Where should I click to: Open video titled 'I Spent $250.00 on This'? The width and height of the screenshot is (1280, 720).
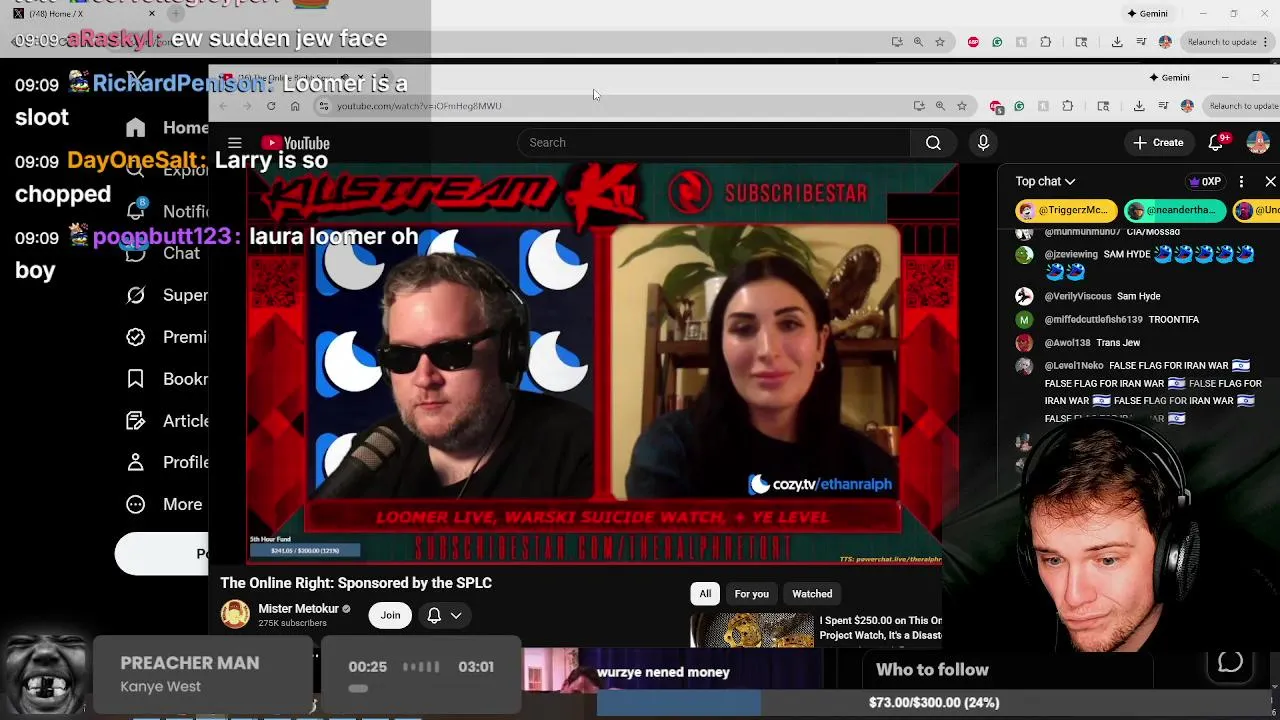[881, 628]
